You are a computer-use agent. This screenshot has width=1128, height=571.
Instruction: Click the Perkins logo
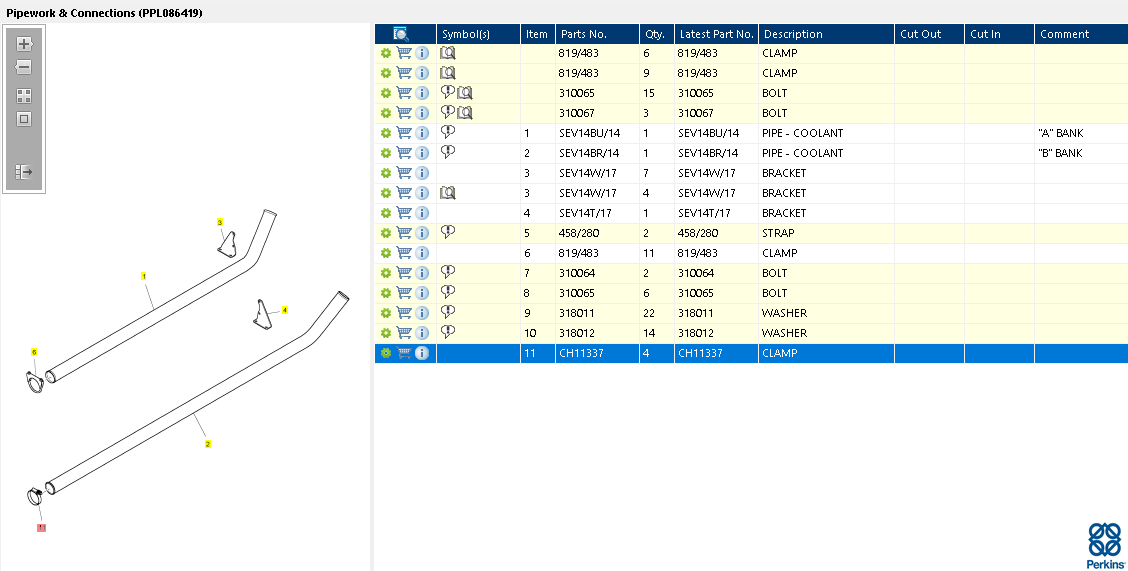(1105, 545)
